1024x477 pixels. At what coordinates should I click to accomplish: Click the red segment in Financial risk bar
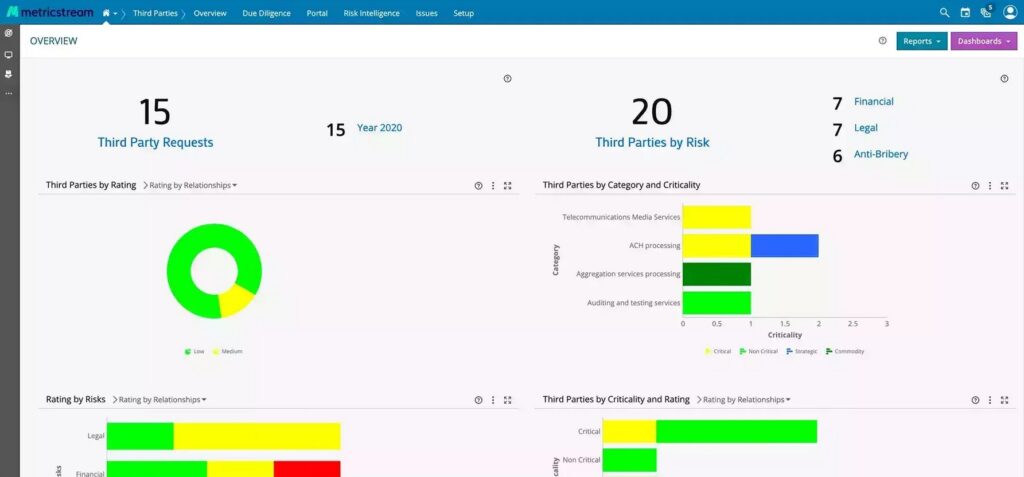(x=307, y=469)
